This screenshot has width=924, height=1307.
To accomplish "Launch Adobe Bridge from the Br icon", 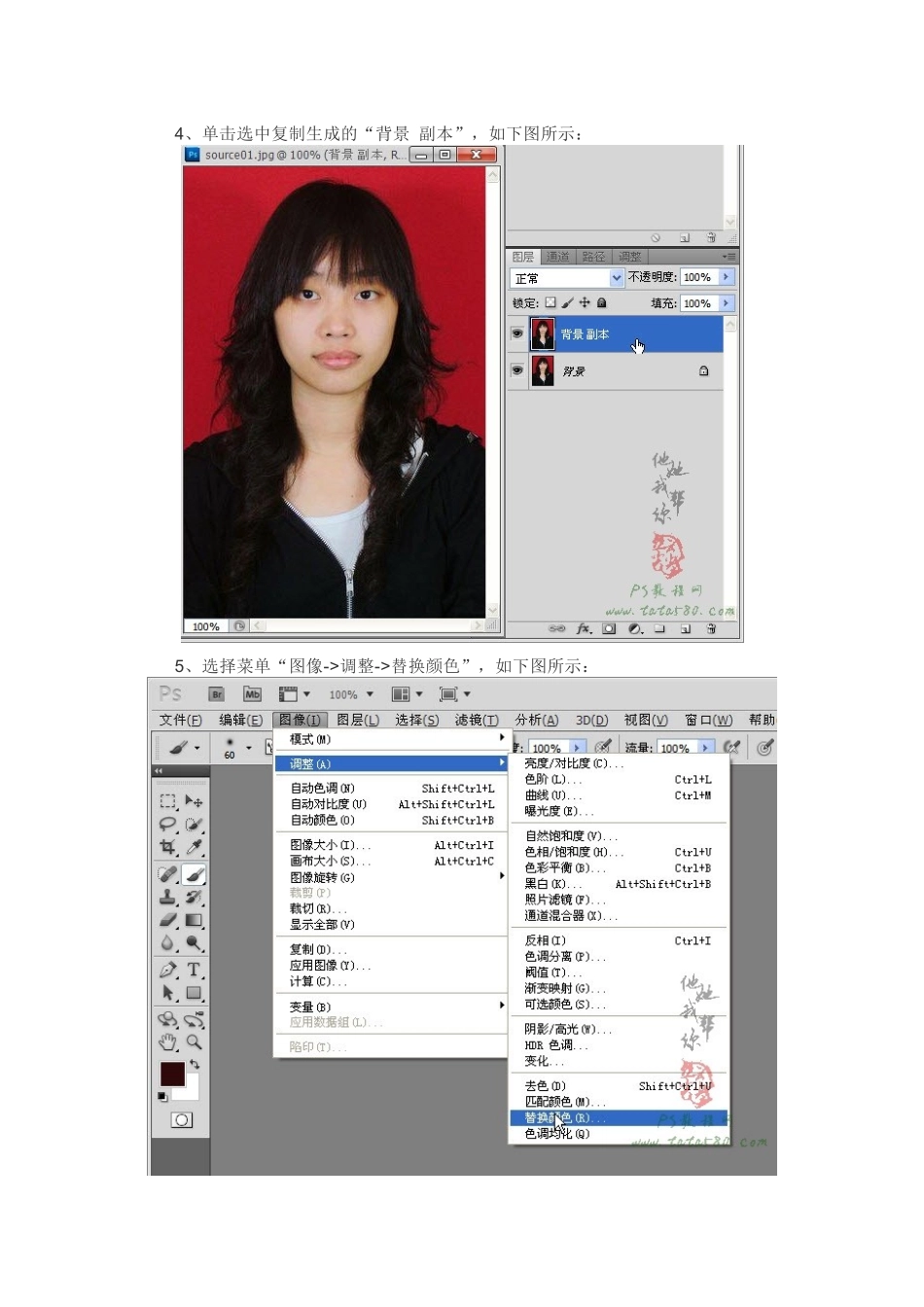I will (217, 694).
